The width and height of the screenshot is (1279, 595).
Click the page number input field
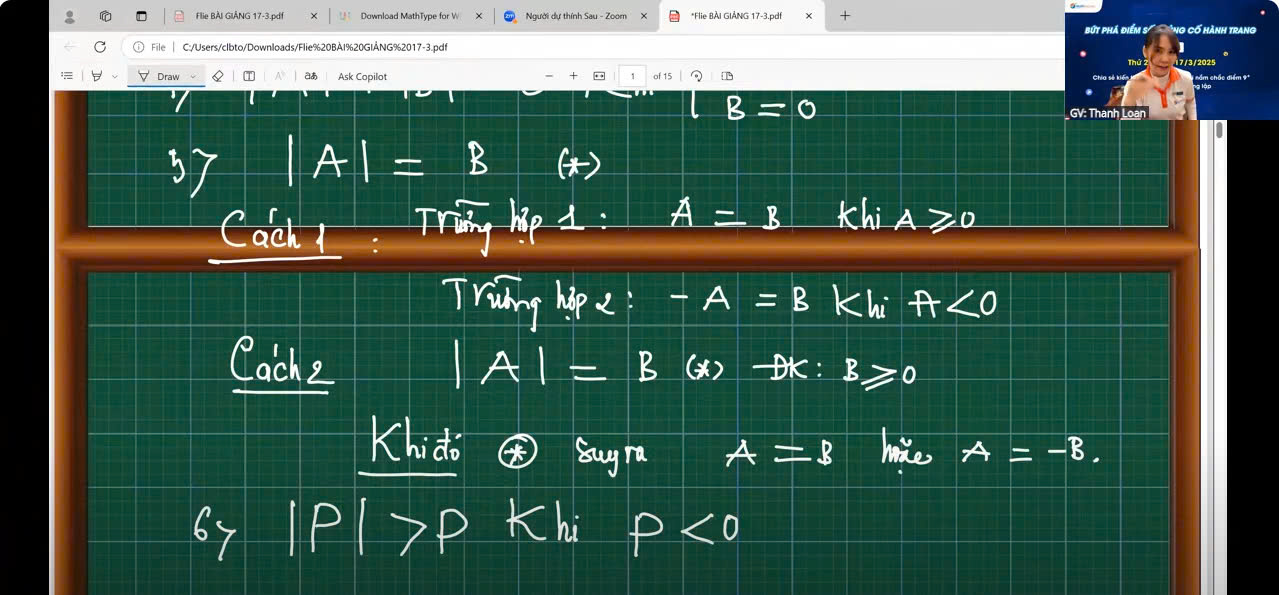632,76
